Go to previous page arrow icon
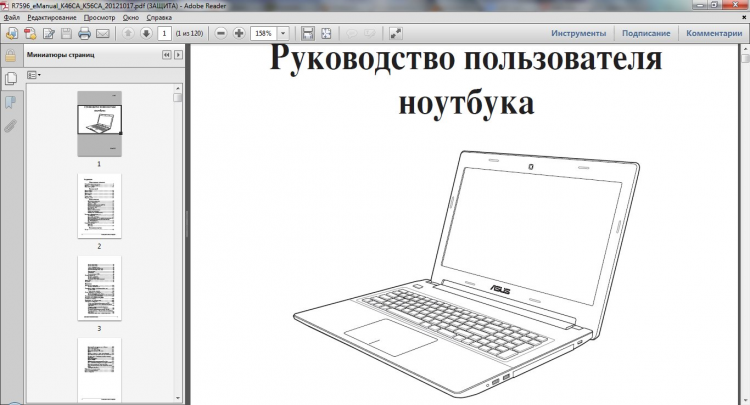 [x=128, y=33]
